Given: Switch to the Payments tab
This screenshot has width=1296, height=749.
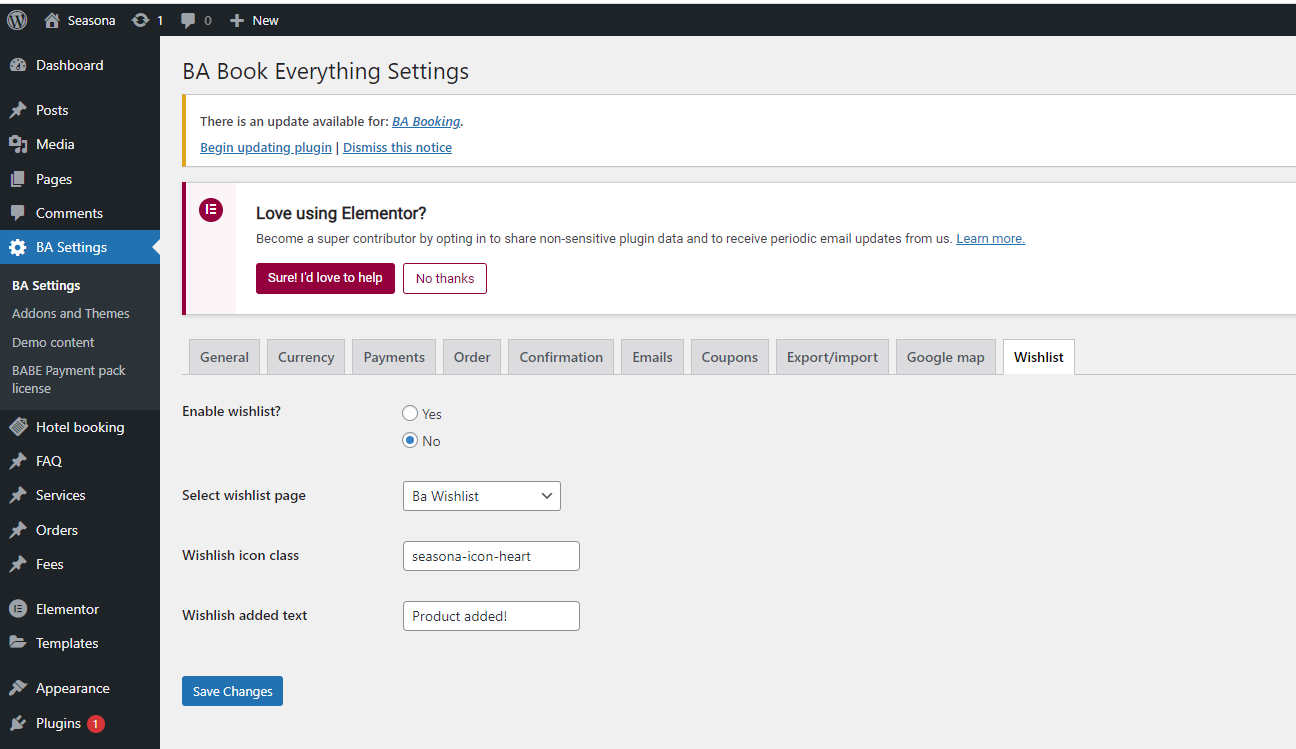Looking at the screenshot, I should [393, 357].
